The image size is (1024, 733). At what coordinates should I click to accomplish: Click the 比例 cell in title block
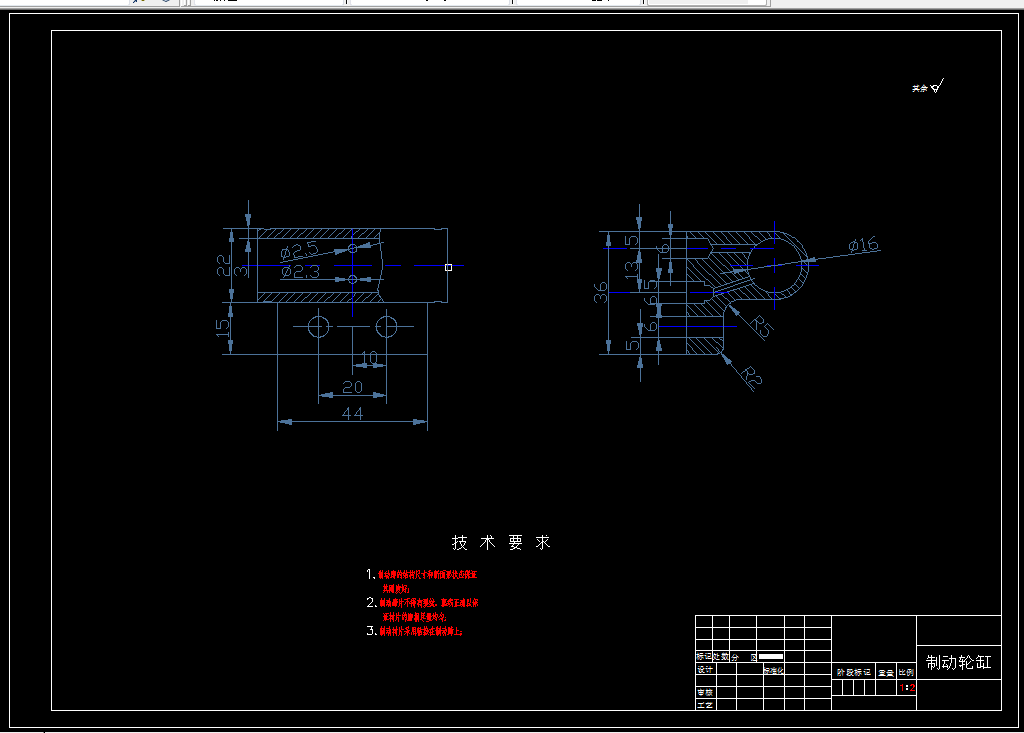(906, 672)
